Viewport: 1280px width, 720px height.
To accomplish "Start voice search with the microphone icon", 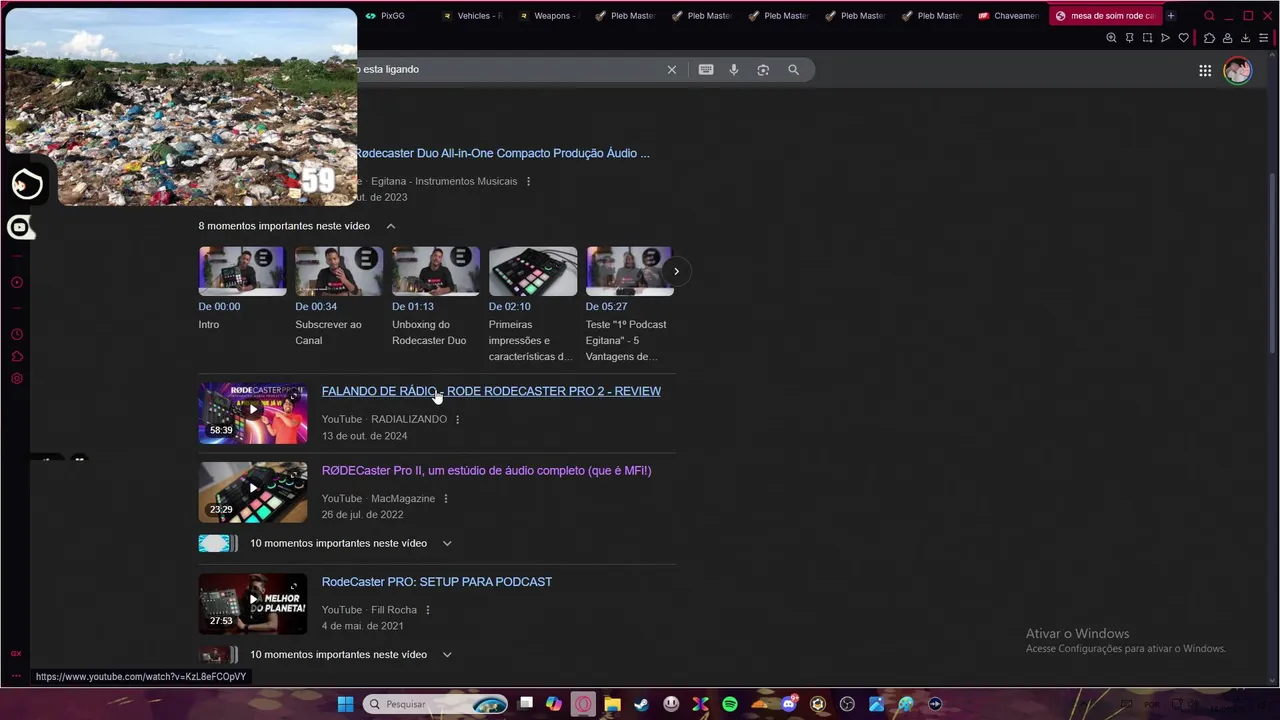I will coord(734,70).
